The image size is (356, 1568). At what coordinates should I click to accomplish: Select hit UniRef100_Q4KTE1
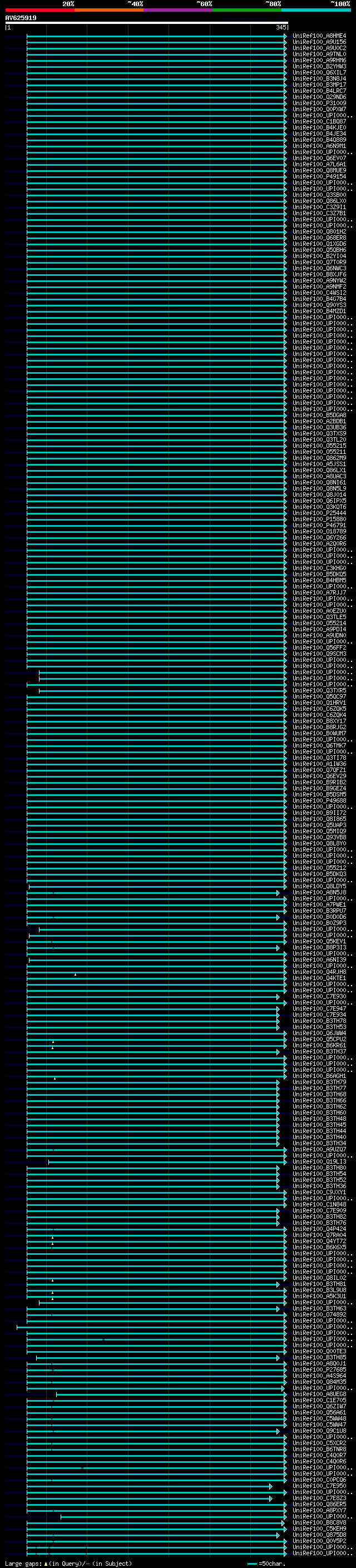[319, 978]
